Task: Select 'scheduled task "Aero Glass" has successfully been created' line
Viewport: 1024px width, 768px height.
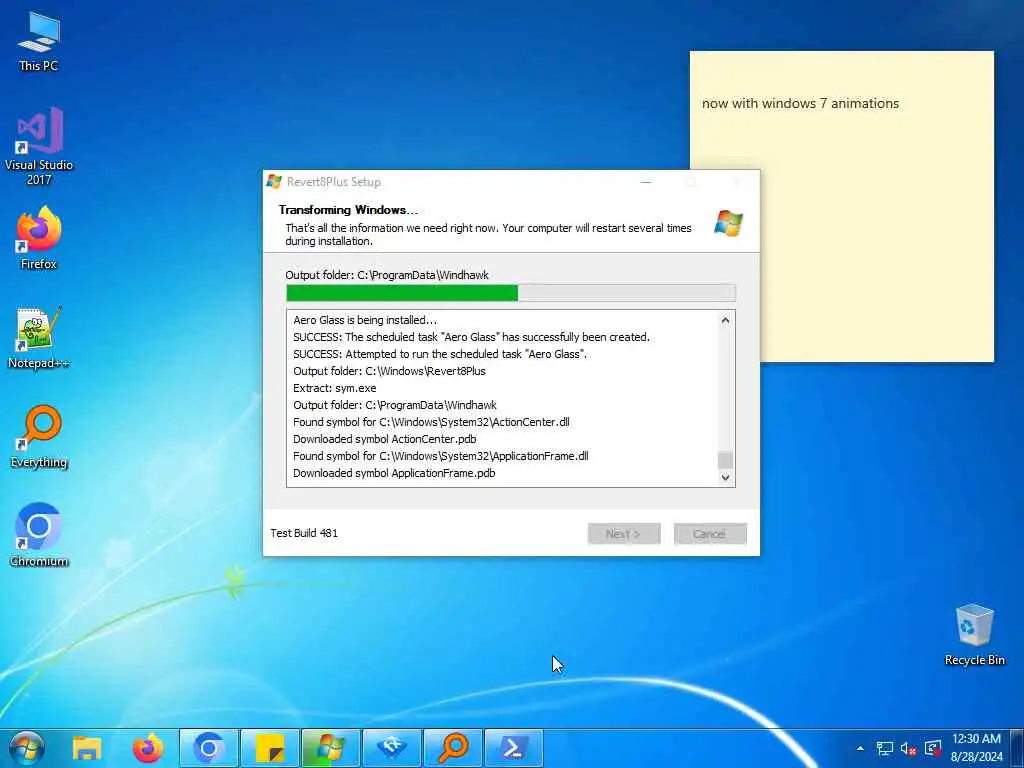Action: tap(472, 337)
